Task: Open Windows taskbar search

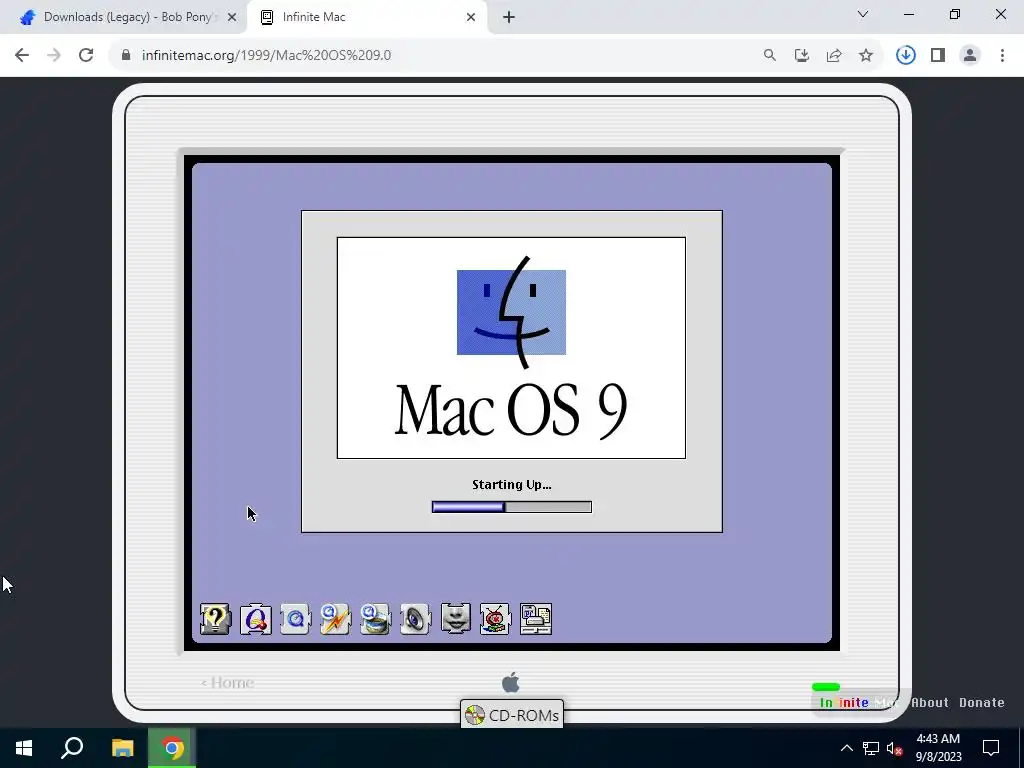Action: point(72,748)
